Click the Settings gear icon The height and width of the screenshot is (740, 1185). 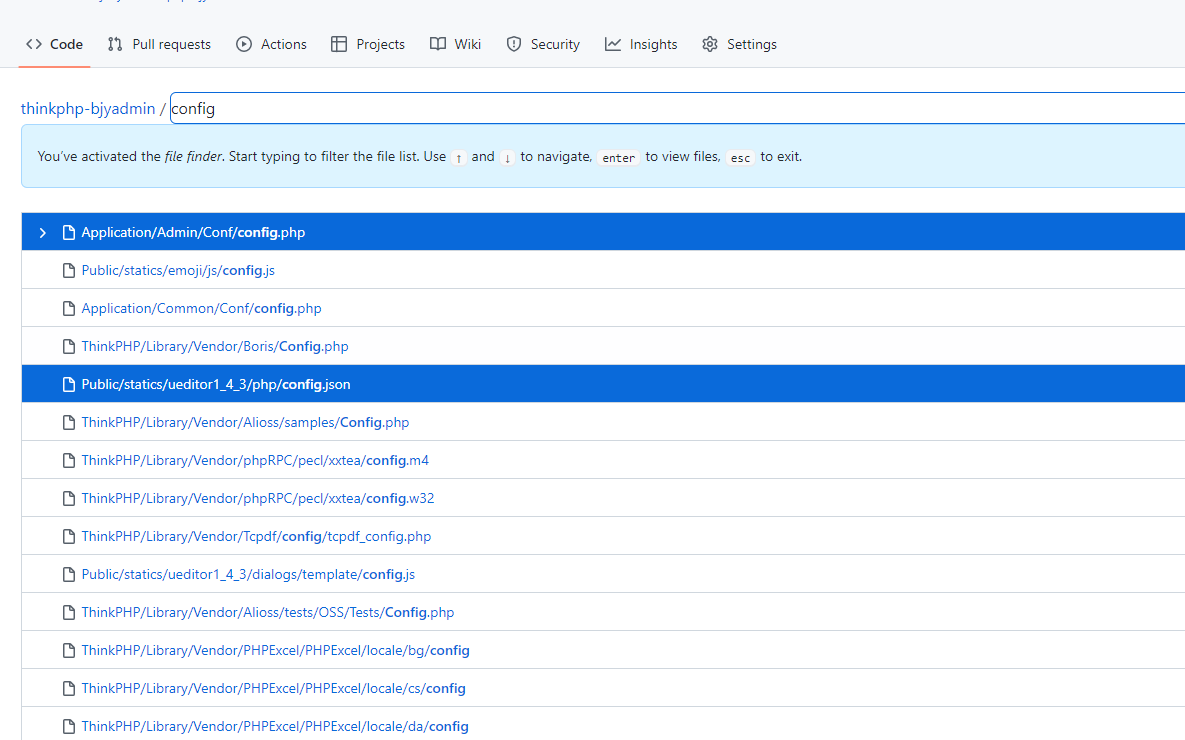[x=710, y=45]
